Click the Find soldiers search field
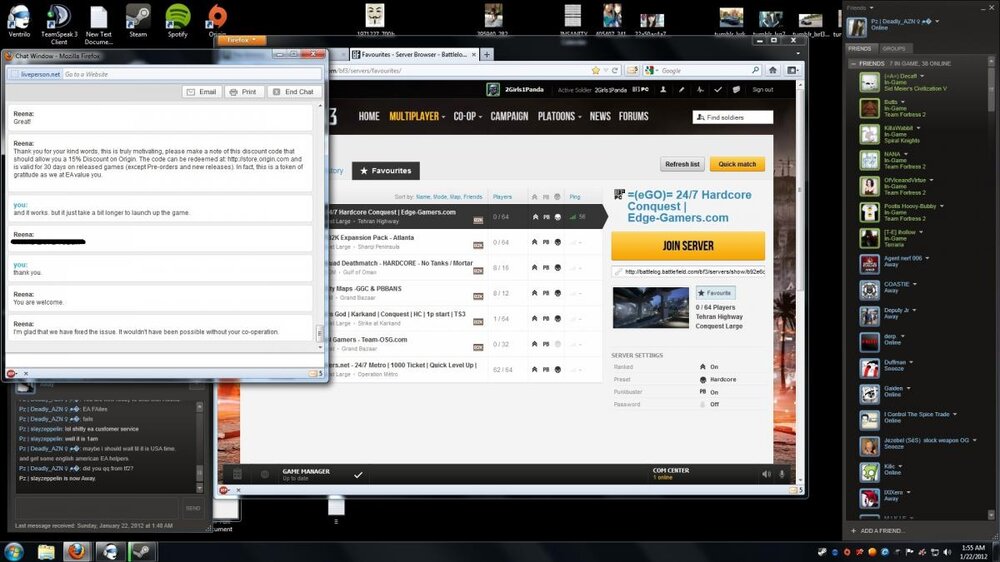The image size is (1000, 562). pos(733,117)
